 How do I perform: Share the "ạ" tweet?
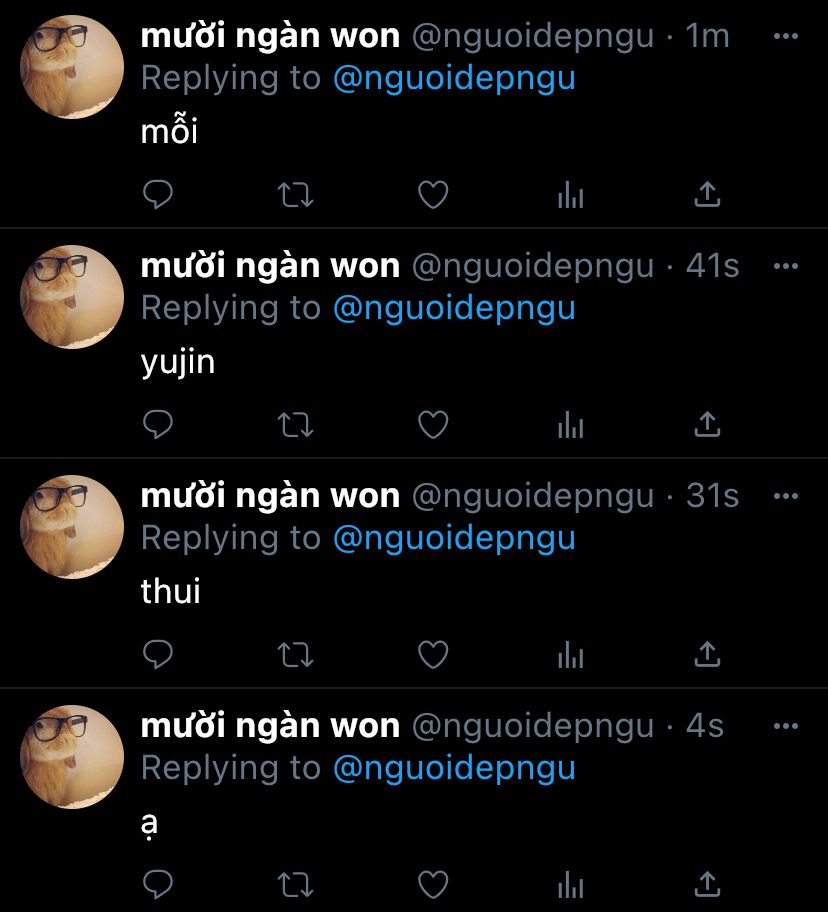pos(707,884)
